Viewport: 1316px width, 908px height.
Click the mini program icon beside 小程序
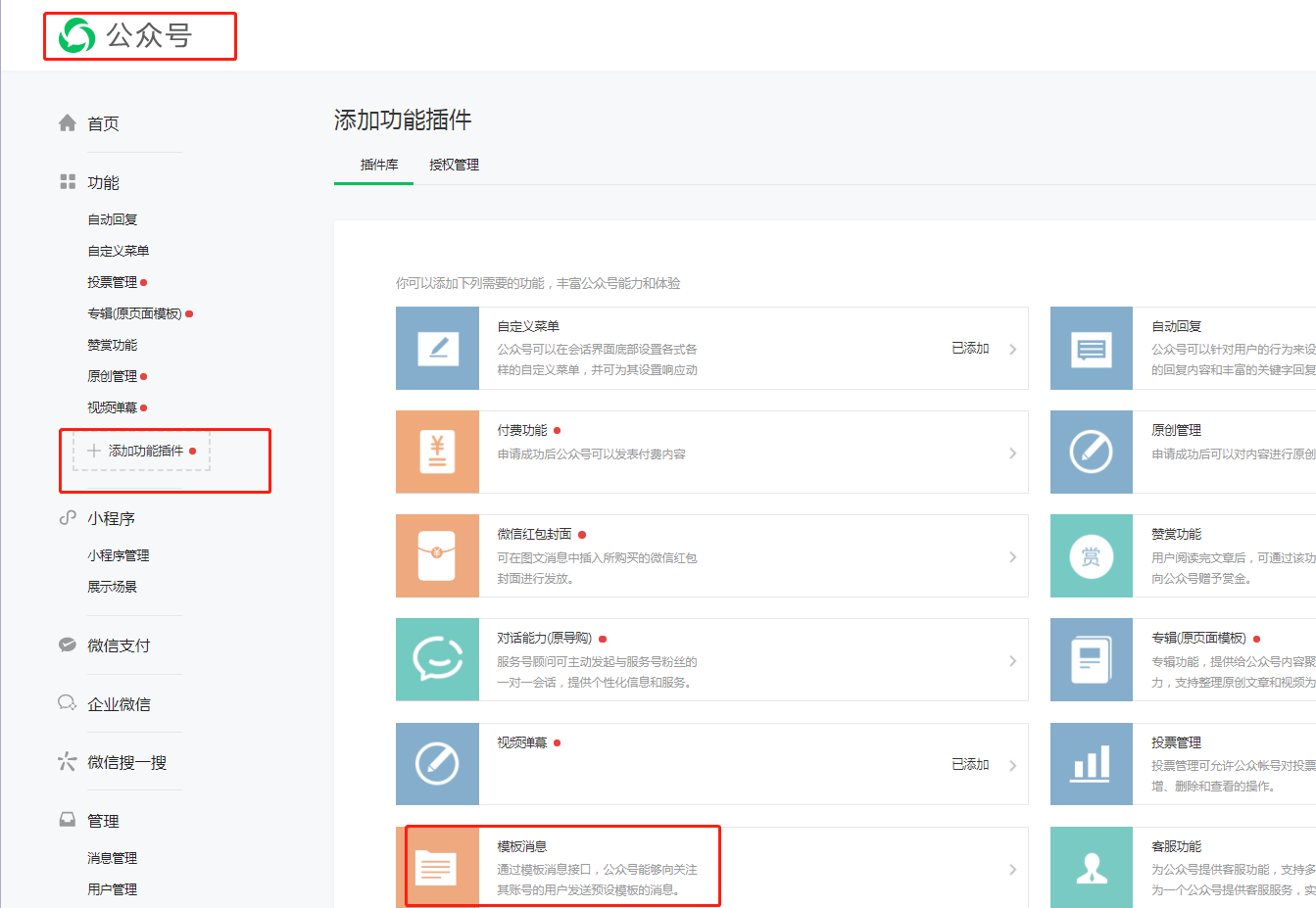point(68,517)
